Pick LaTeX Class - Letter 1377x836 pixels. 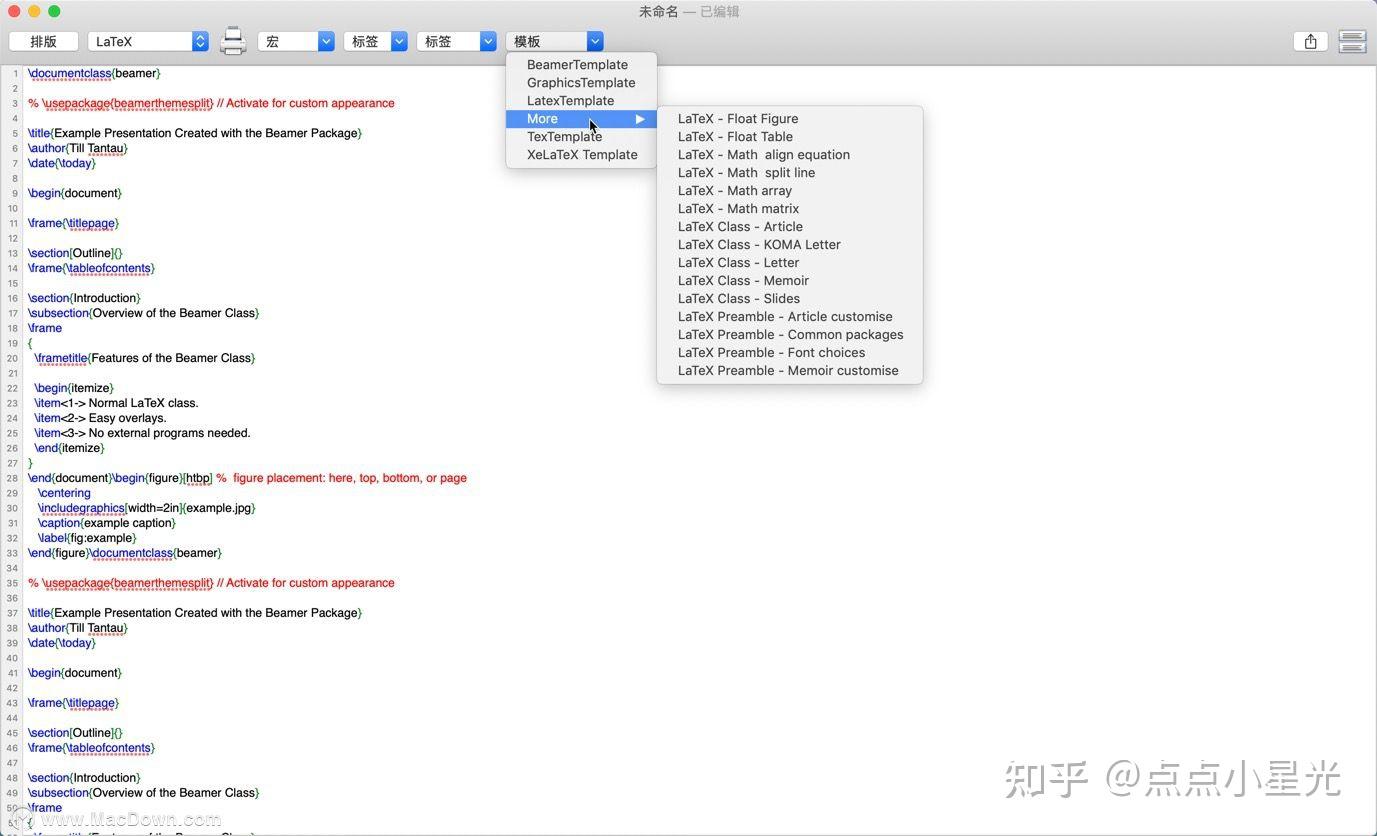pyautogui.click(x=789, y=263)
